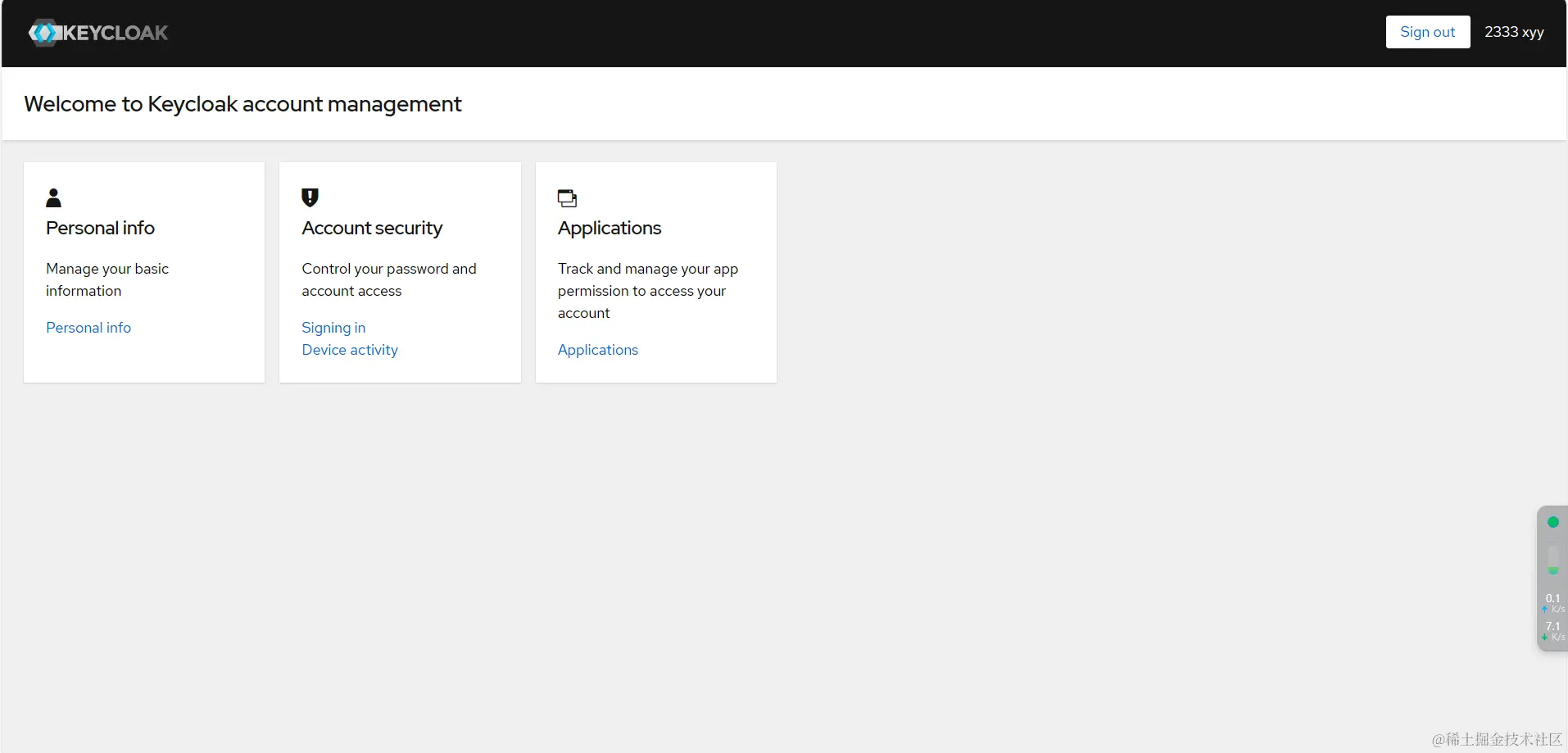
Task: Click the Account security card heading
Action: [x=372, y=228]
